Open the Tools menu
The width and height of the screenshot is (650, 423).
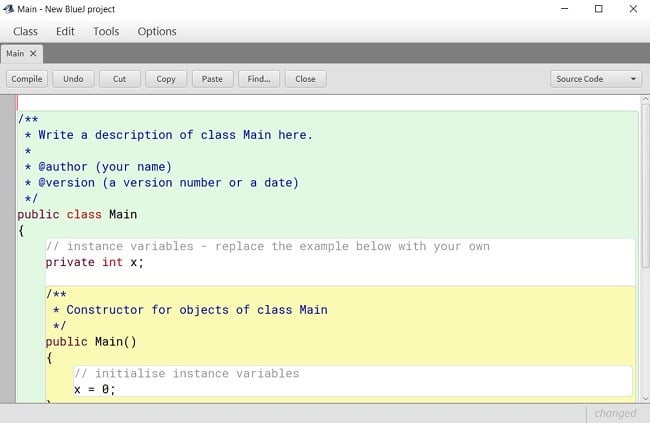click(x=106, y=32)
